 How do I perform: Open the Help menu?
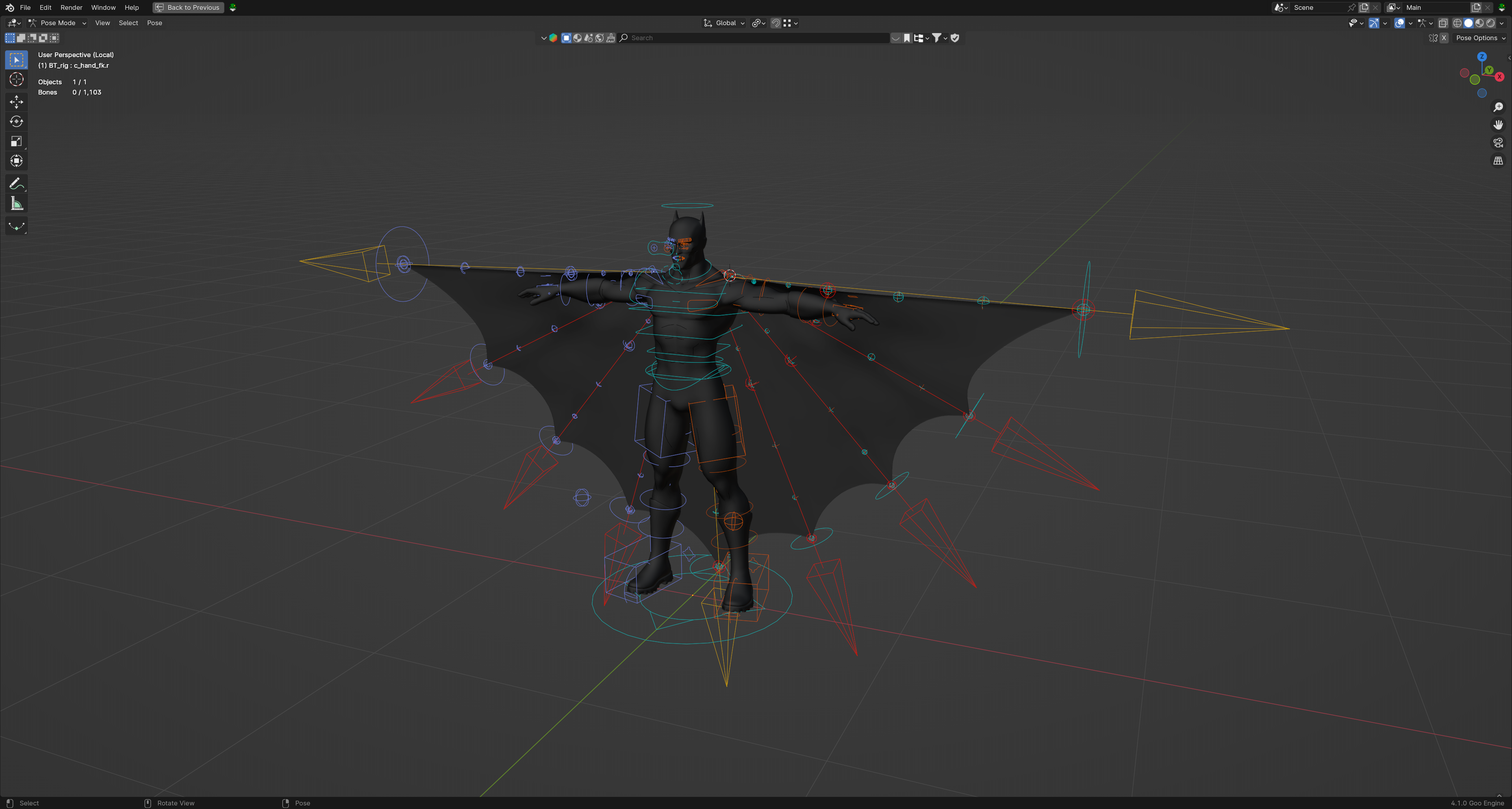coord(132,7)
